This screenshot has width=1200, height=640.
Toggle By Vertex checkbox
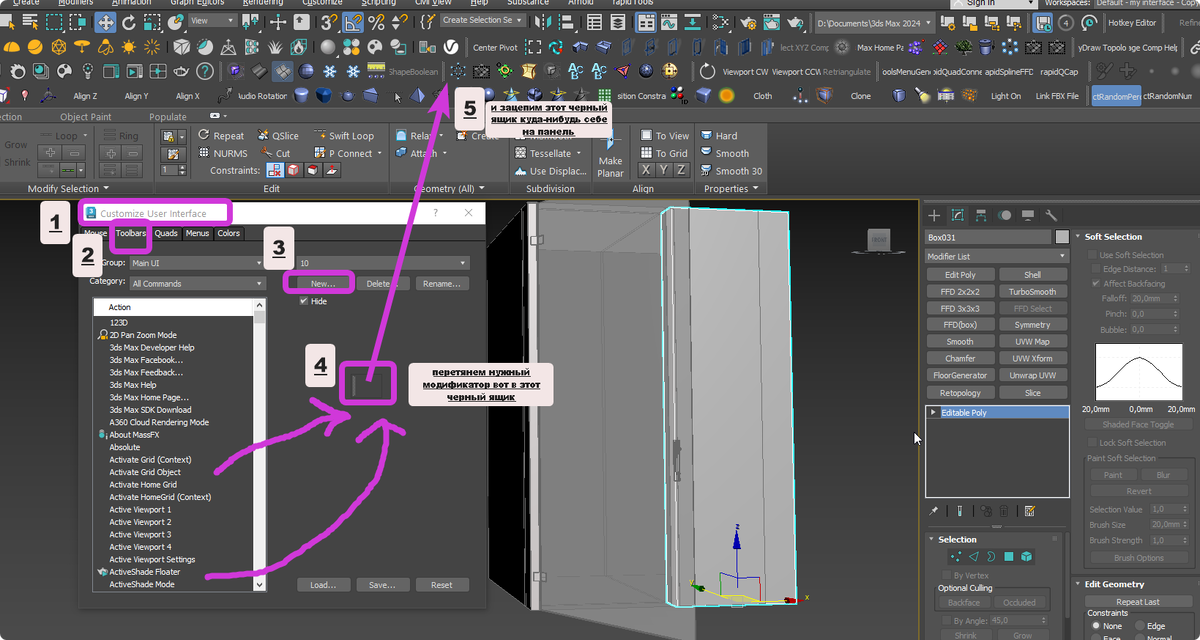click(x=946, y=575)
